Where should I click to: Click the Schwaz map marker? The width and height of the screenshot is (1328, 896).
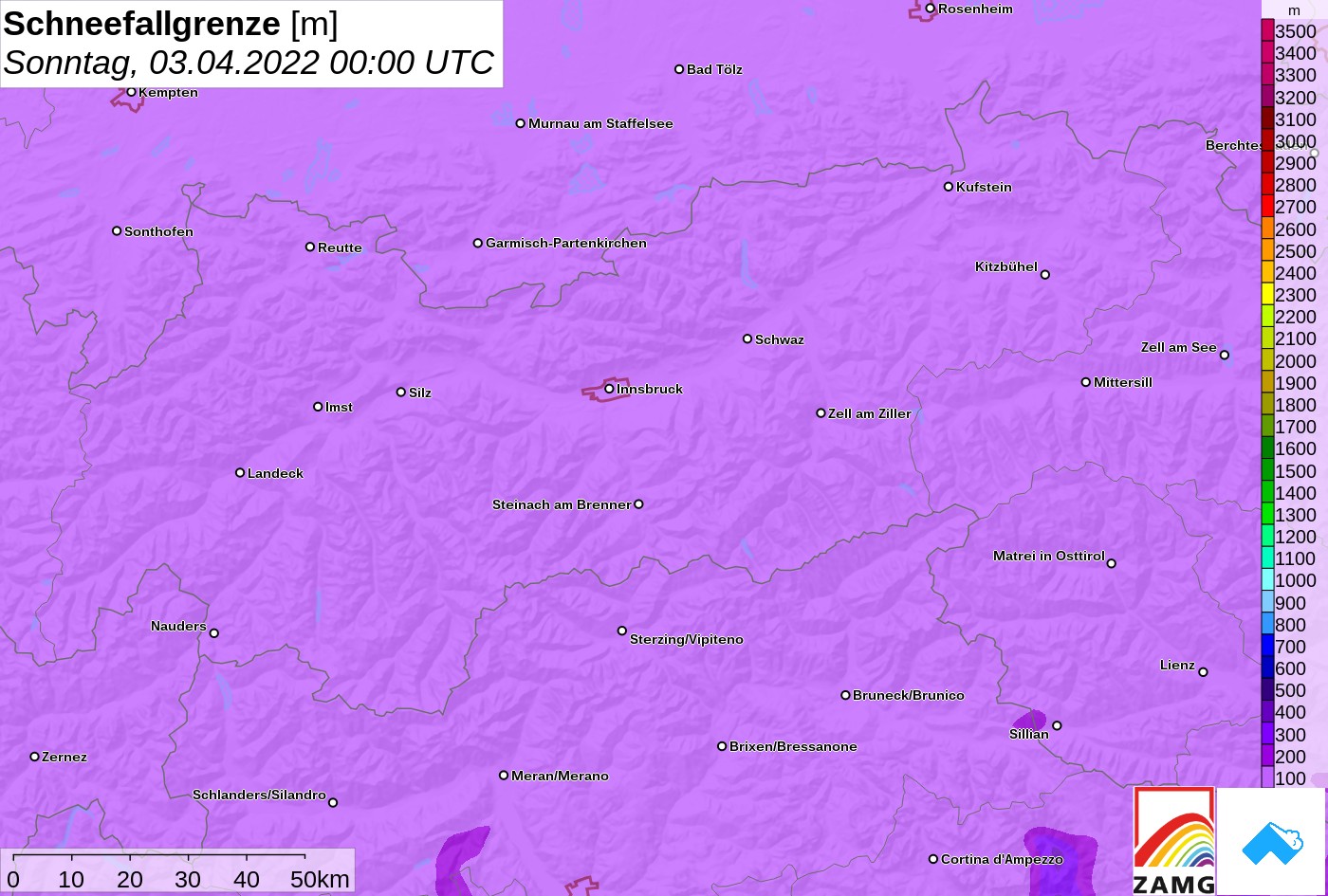coord(747,338)
